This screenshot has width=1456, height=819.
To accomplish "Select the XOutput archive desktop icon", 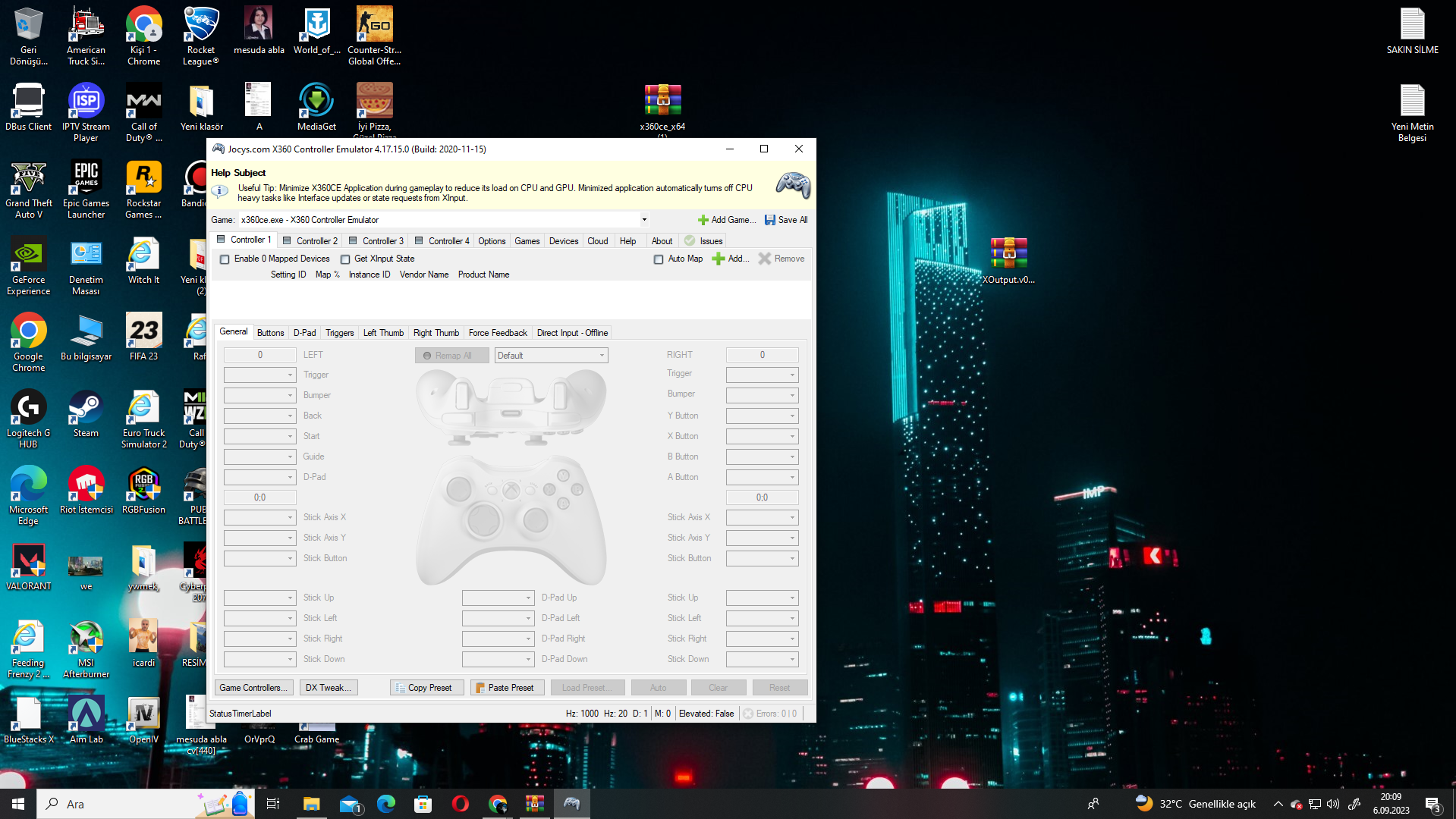I will [1008, 260].
